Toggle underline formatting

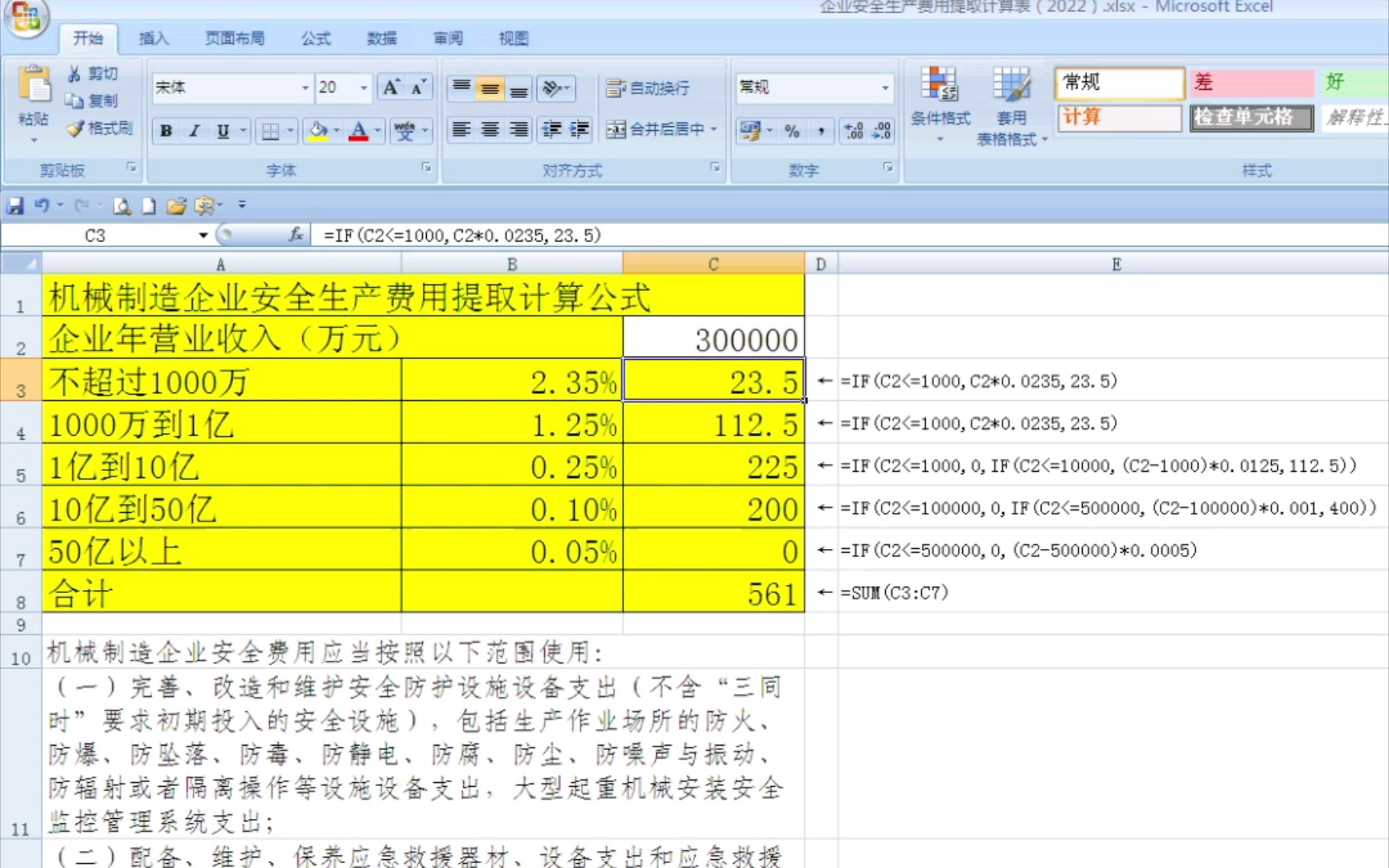[223, 130]
